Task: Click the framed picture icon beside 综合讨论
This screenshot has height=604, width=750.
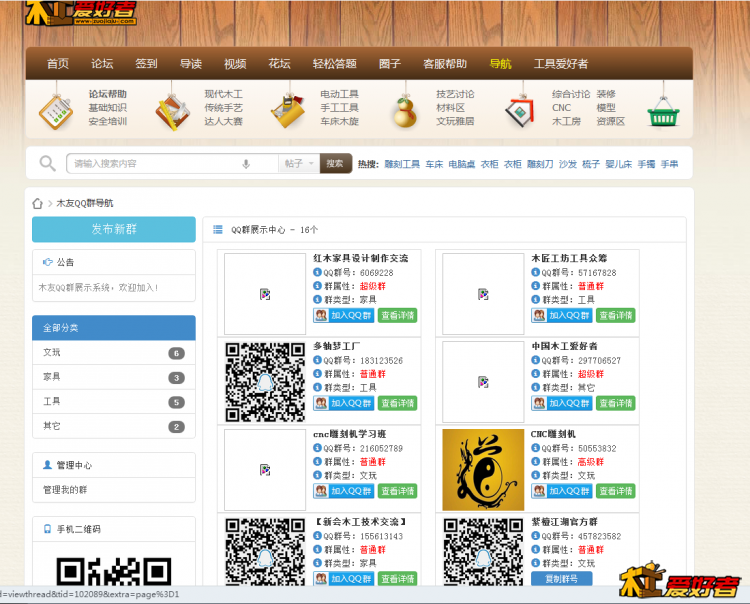Action: (x=520, y=111)
